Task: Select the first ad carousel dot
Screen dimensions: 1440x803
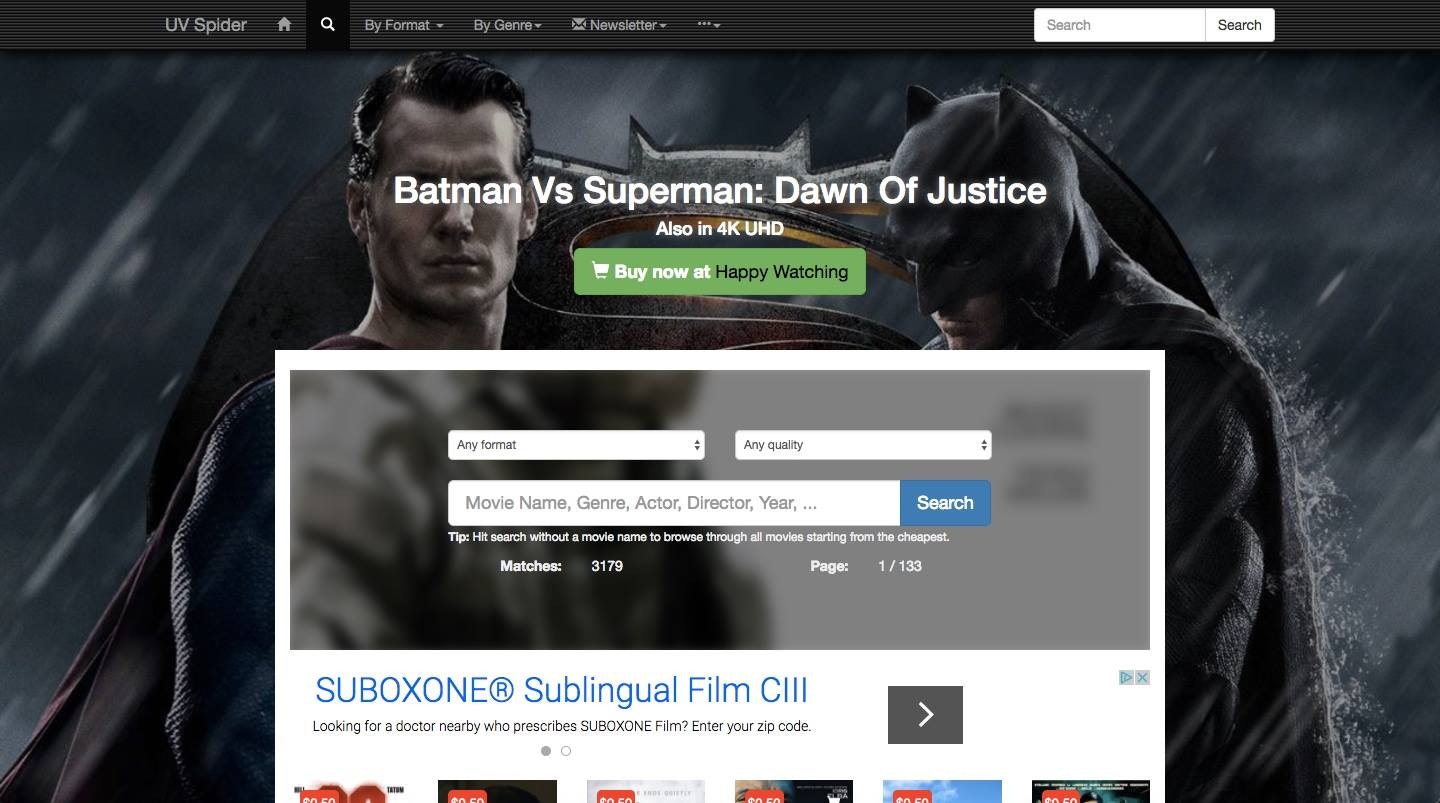Action: [546, 751]
